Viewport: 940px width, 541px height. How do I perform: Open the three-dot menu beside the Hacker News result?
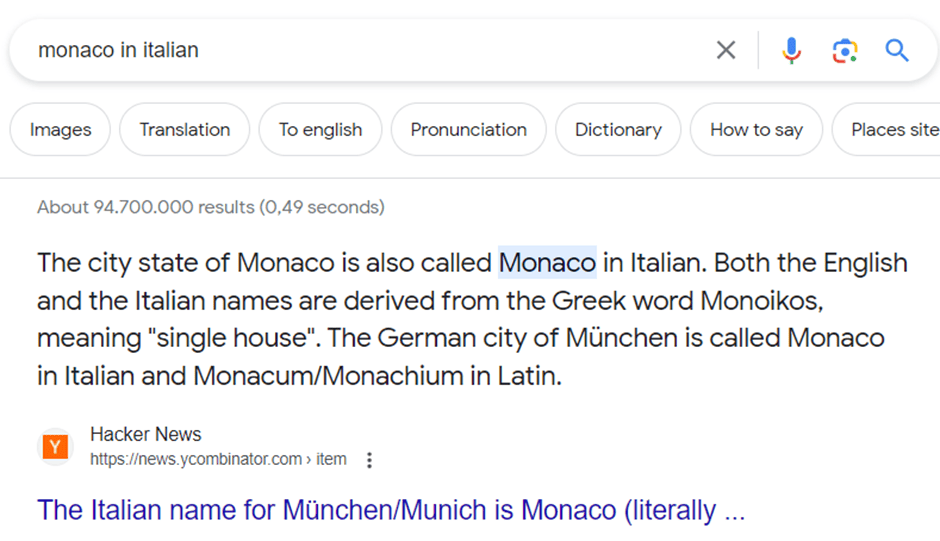coord(369,460)
